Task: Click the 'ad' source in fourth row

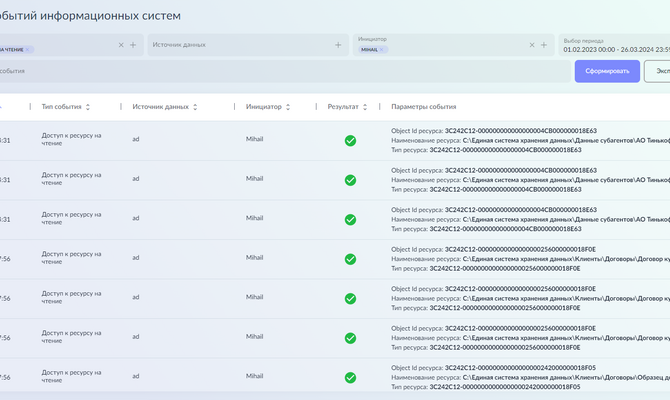Action: click(x=136, y=258)
